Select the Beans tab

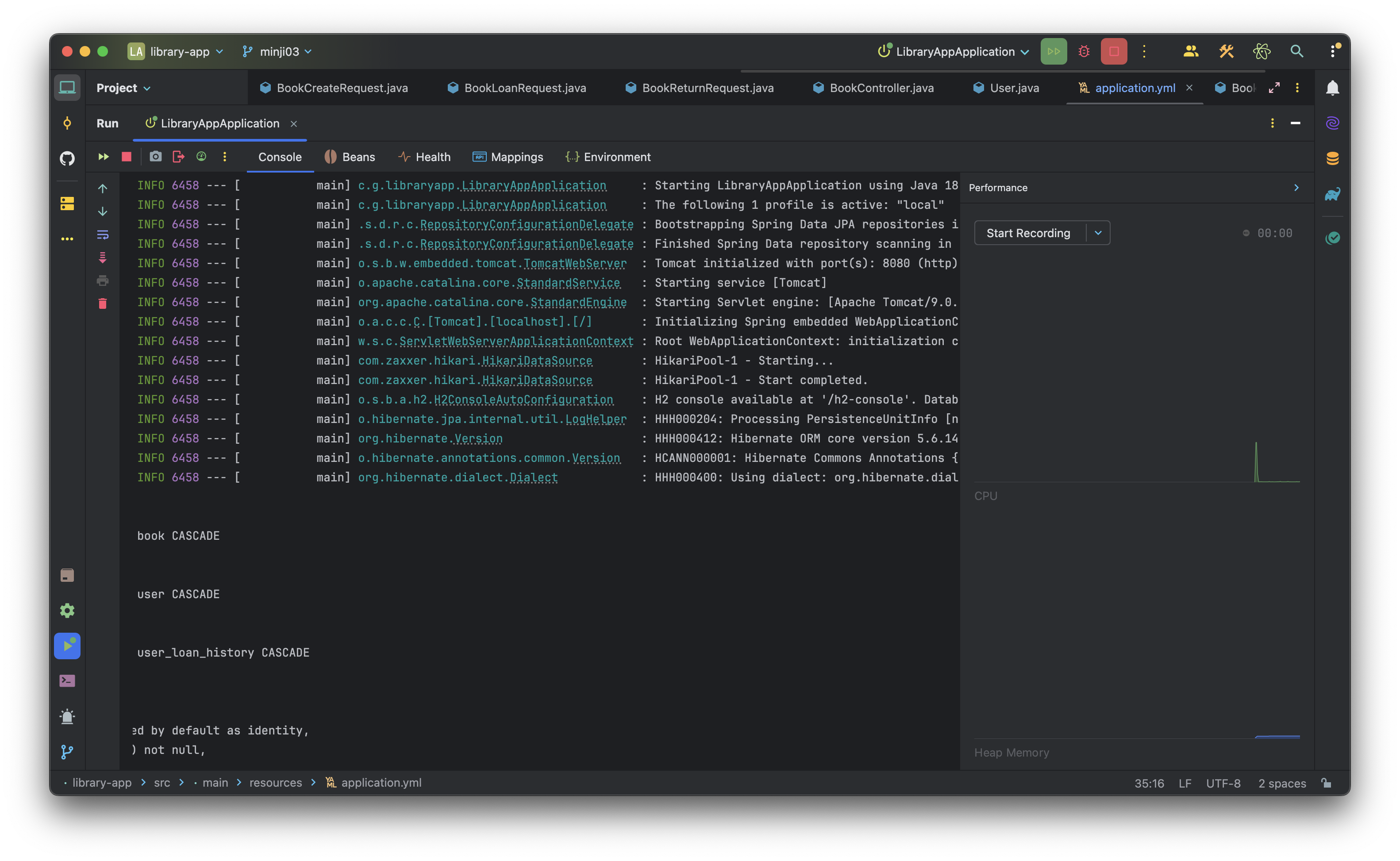pyautogui.click(x=350, y=157)
